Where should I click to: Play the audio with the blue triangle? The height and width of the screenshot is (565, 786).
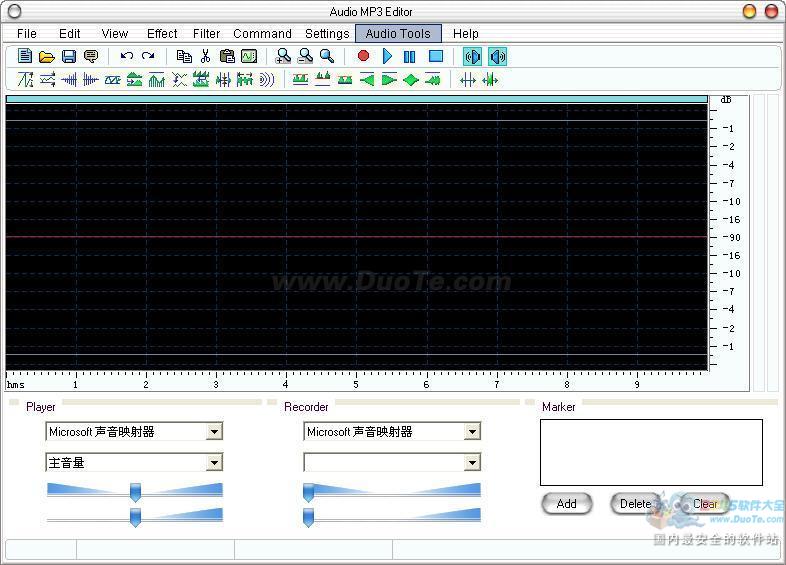387,56
